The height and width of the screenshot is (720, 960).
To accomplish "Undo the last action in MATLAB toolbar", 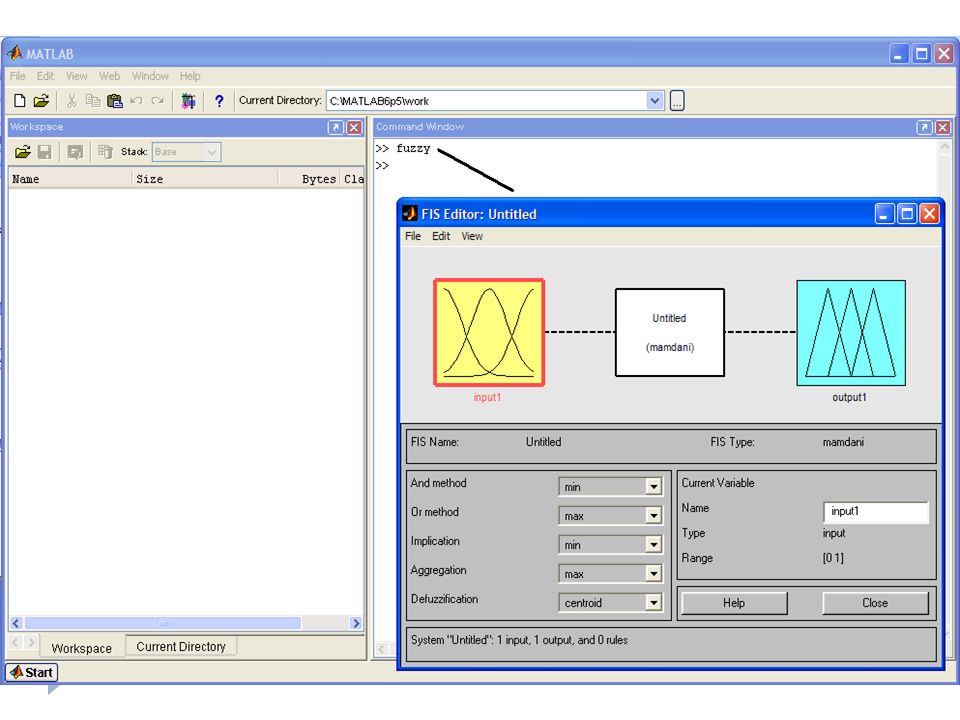I will click(x=136, y=101).
